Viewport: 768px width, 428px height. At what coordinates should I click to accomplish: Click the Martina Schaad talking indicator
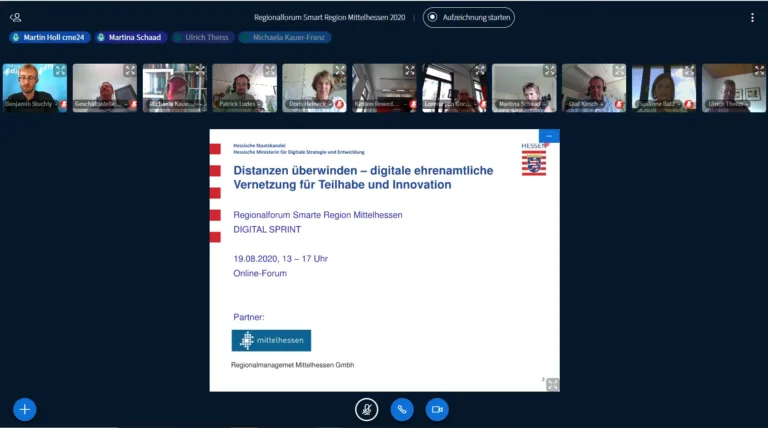pyautogui.click(x=129, y=37)
